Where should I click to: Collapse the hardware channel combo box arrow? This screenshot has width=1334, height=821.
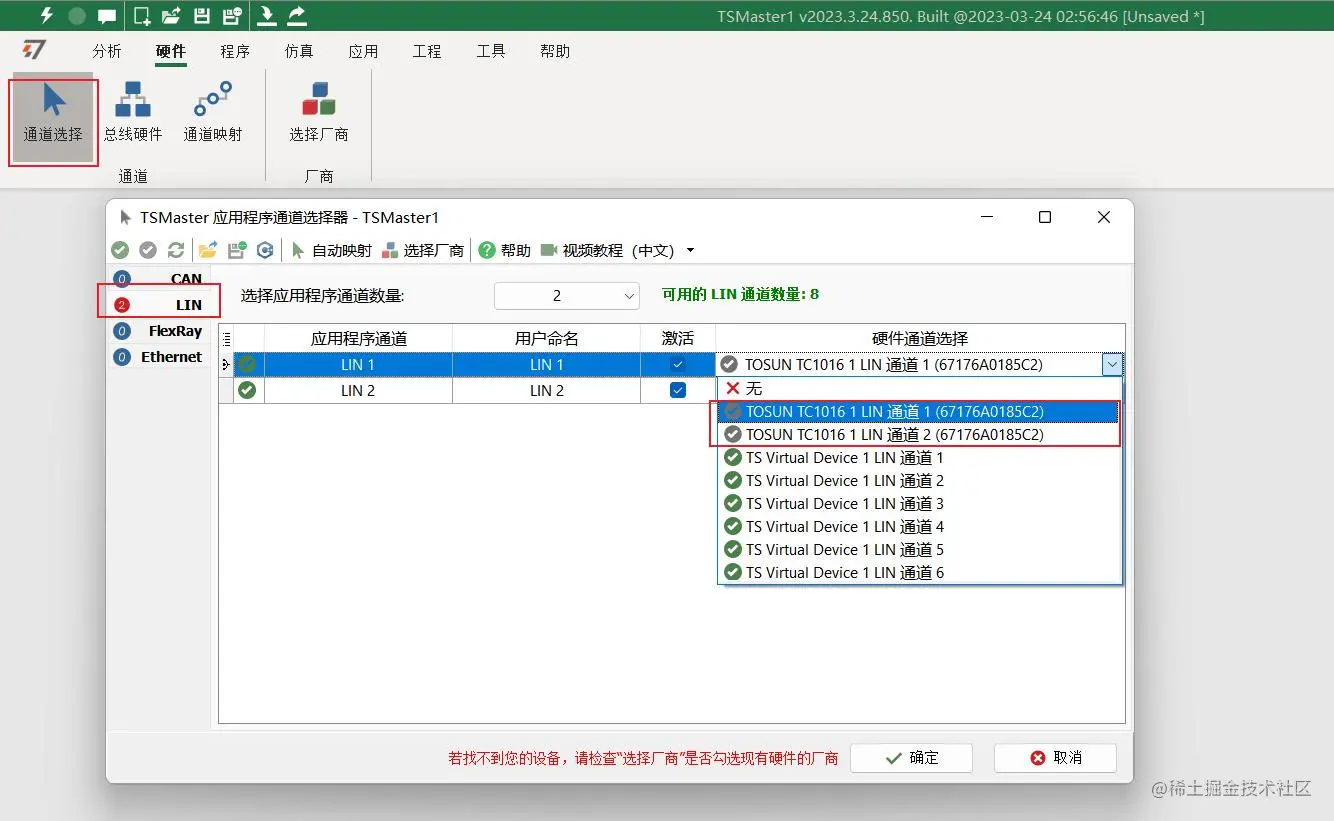point(1112,365)
